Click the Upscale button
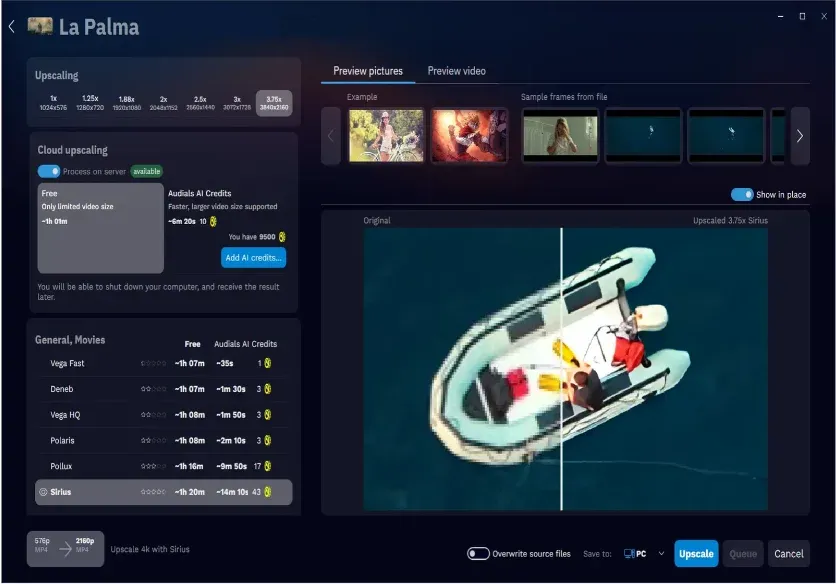 click(x=696, y=554)
